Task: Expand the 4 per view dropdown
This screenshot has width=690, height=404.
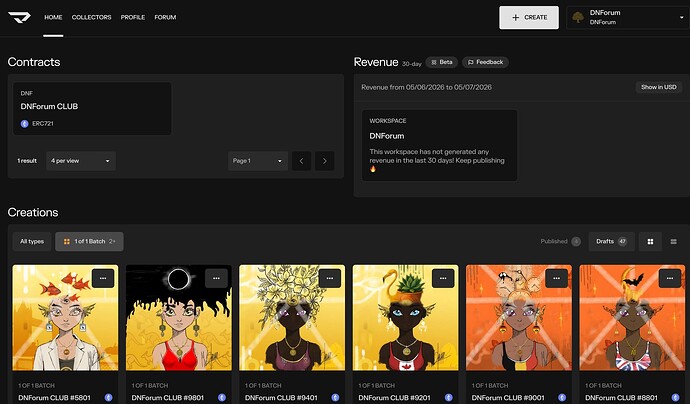Action: click(x=81, y=161)
